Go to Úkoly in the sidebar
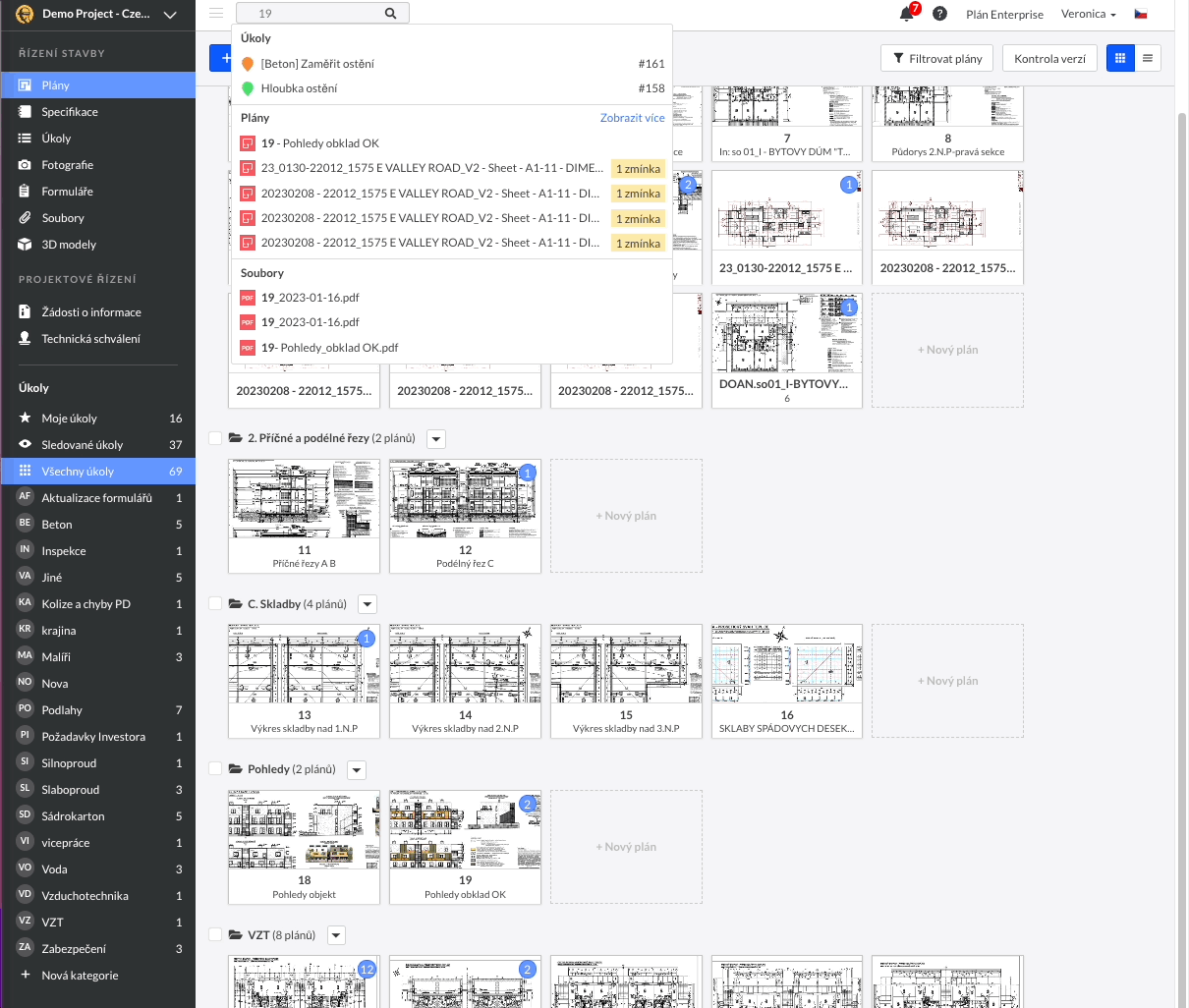1189x1008 pixels. click(97, 139)
